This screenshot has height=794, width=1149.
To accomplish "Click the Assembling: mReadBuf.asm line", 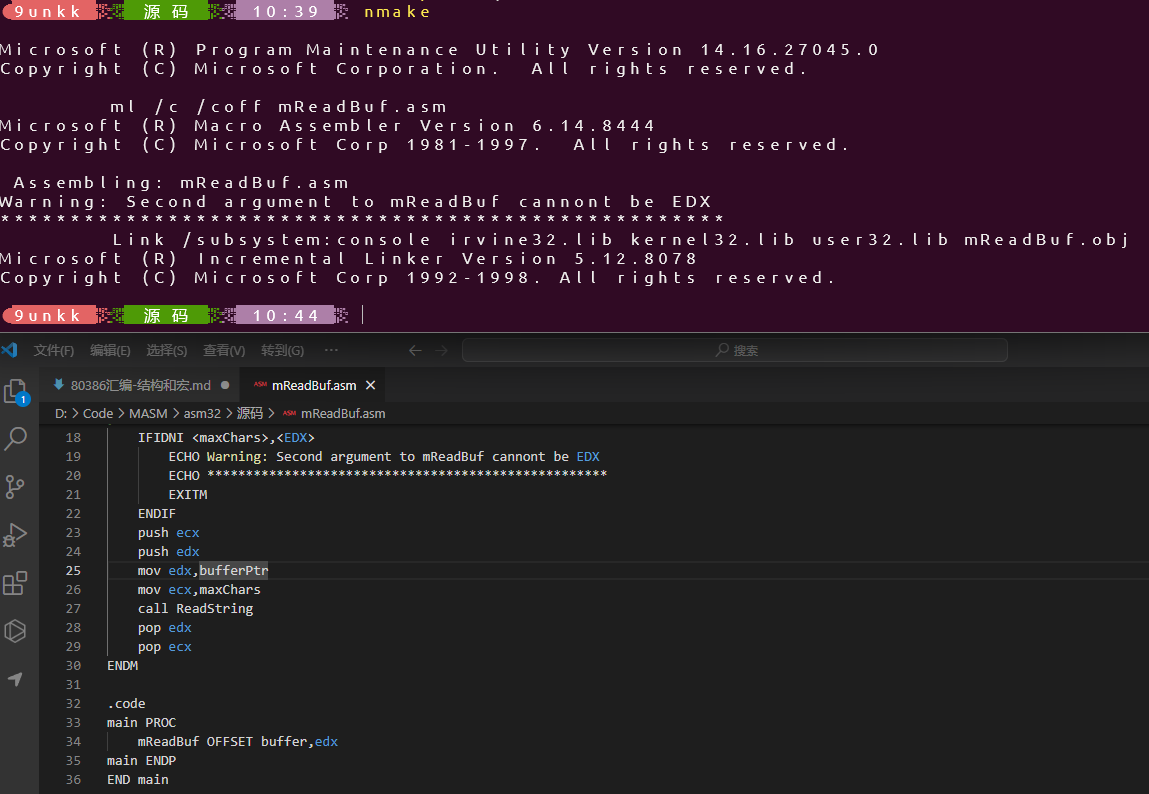I will (x=181, y=182).
